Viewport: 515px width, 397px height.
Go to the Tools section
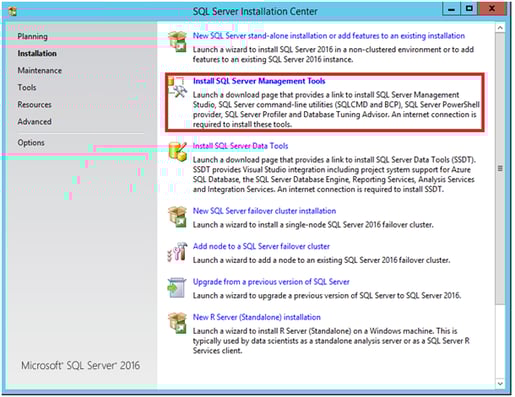click(27, 87)
